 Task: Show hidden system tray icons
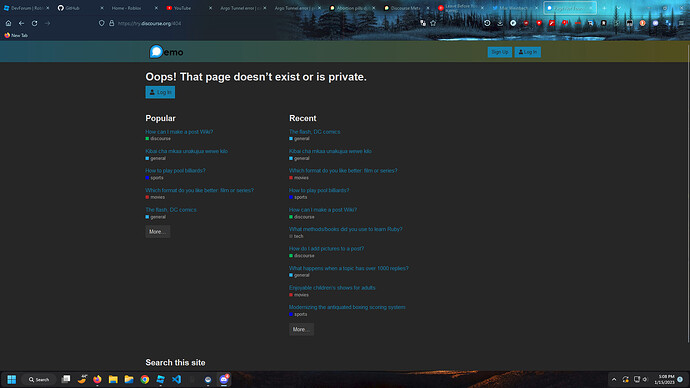click(x=614, y=379)
